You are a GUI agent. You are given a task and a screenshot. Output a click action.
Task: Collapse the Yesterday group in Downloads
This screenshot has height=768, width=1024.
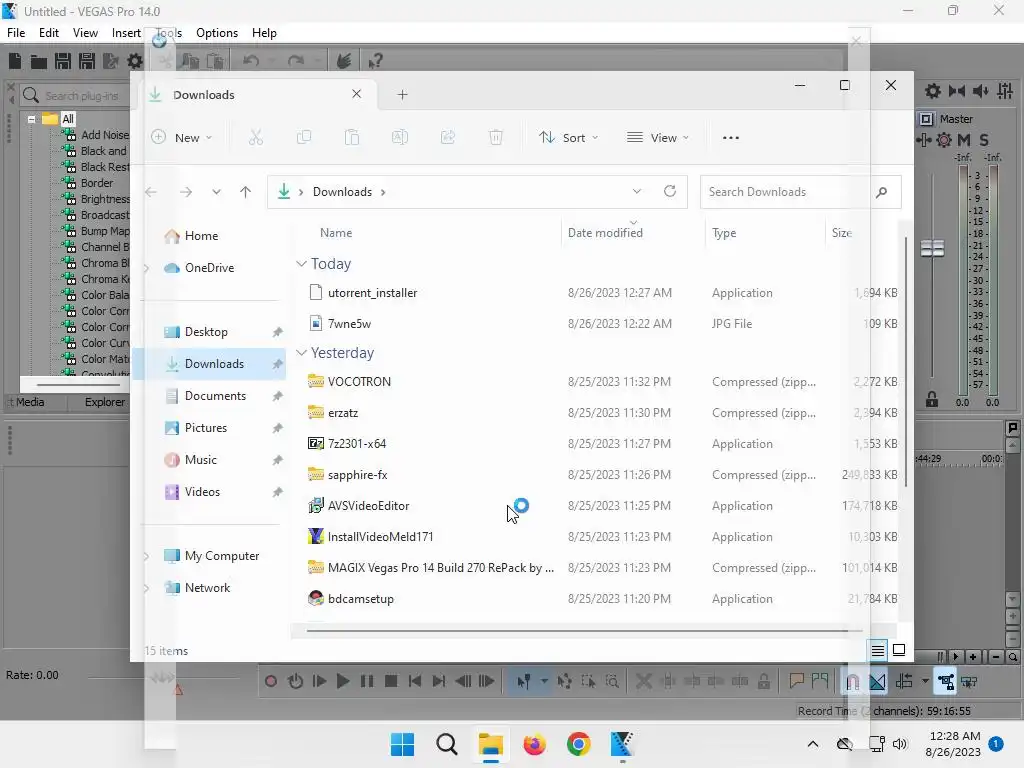pyautogui.click(x=301, y=353)
